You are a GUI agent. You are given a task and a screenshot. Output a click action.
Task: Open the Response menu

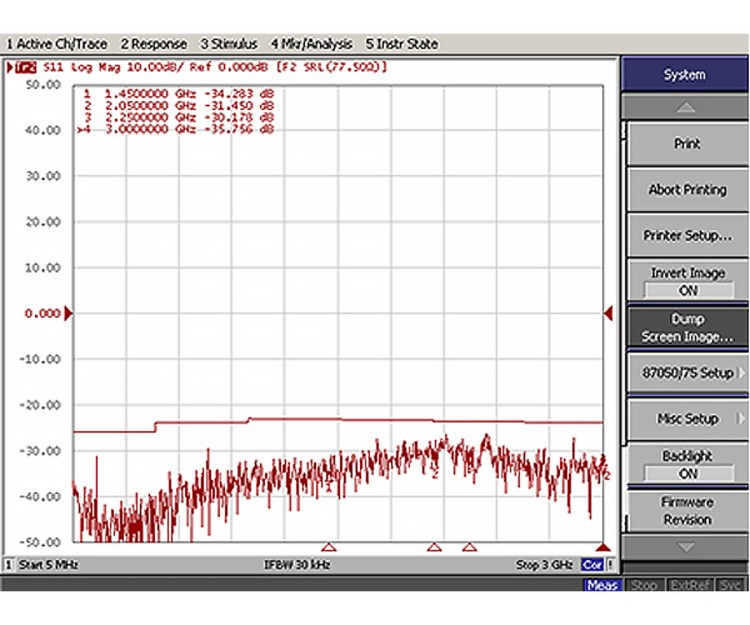coord(153,44)
